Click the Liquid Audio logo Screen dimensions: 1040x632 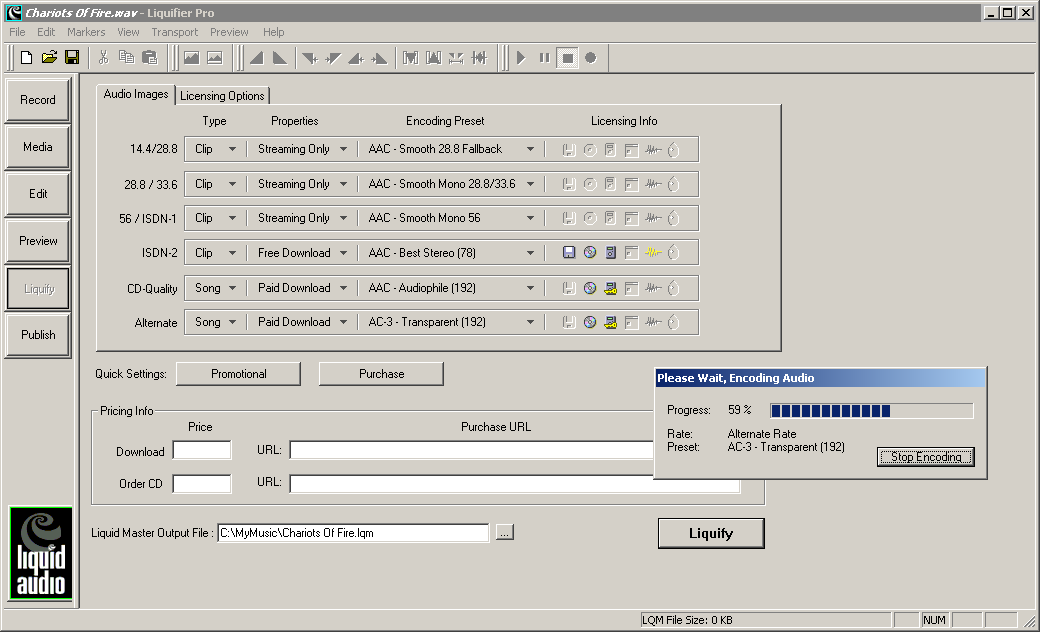click(40, 554)
